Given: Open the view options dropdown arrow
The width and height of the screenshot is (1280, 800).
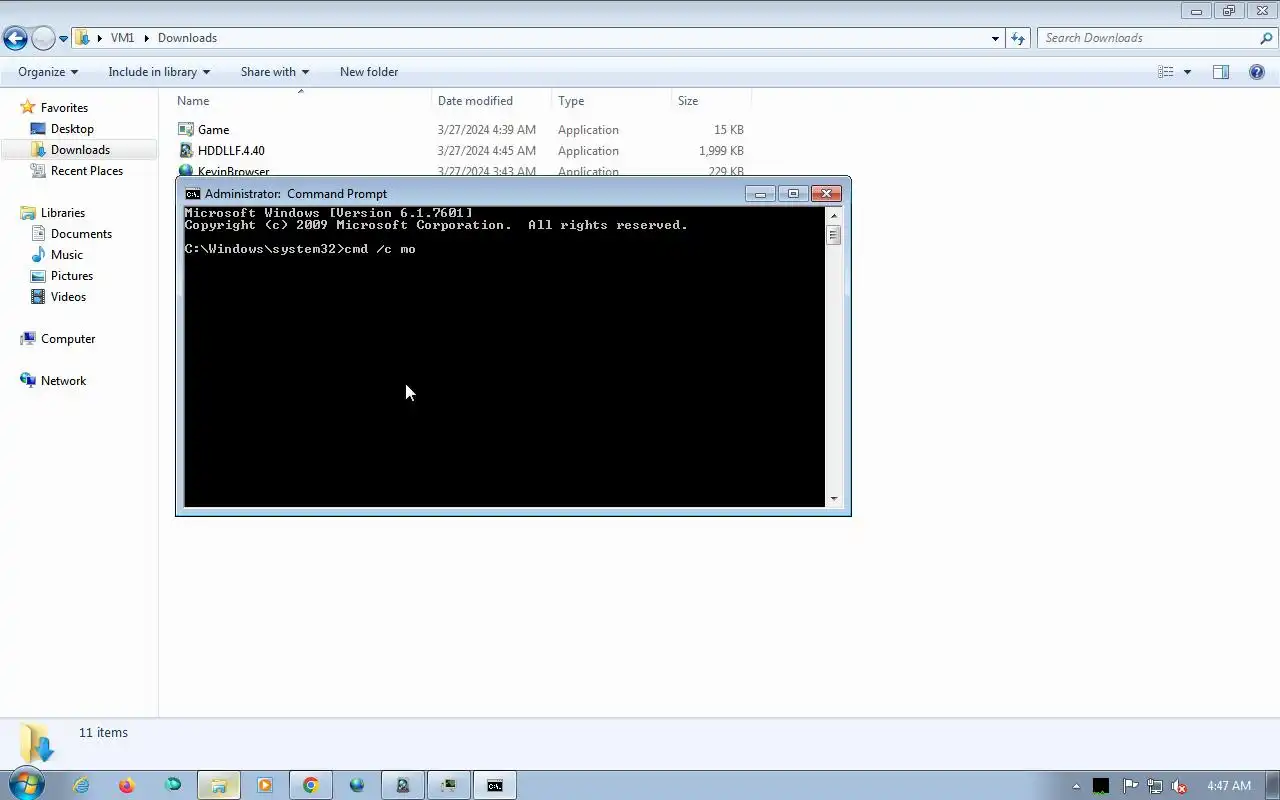Looking at the screenshot, I should [1187, 72].
